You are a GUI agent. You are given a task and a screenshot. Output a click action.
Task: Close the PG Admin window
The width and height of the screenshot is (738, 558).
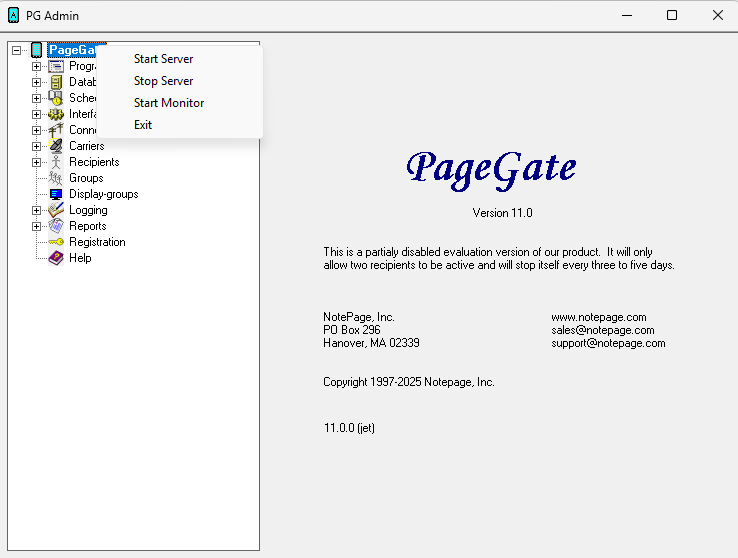pyautogui.click(x=717, y=16)
